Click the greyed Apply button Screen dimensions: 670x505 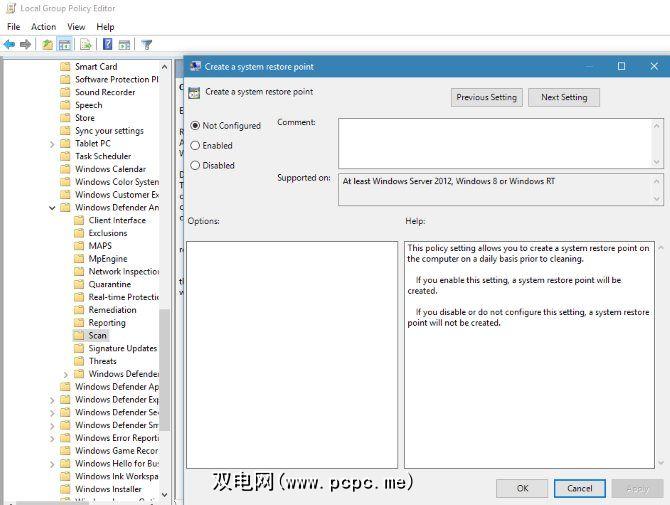click(x=638, y=488)
